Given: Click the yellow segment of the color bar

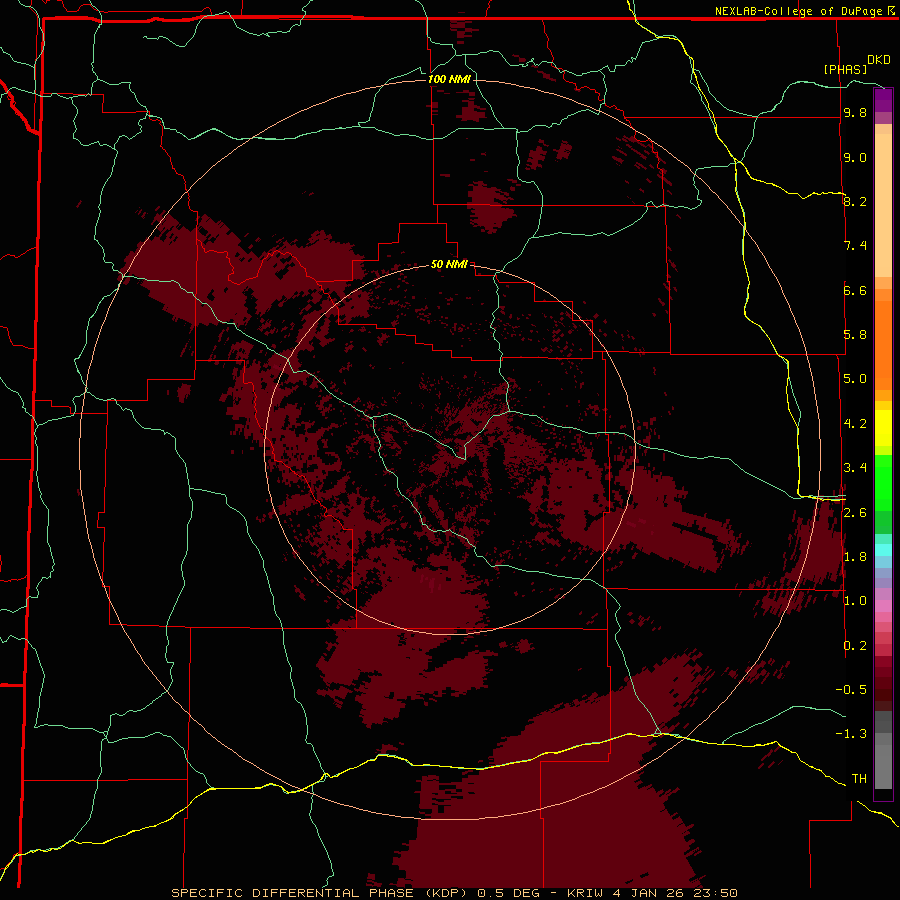Looking at the screenshot, I should (883, 428).
